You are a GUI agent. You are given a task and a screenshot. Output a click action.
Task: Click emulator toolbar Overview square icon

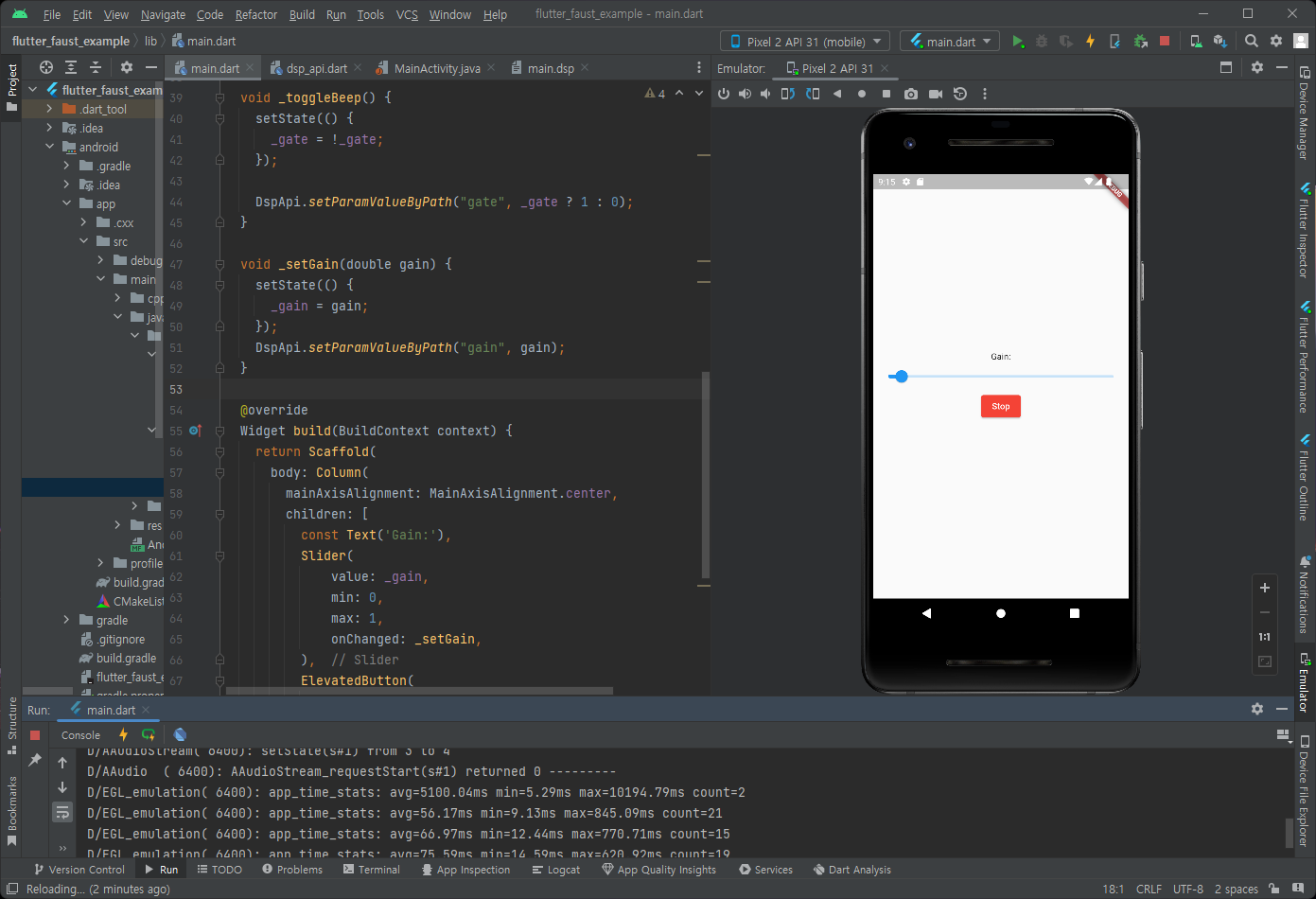pos(886,94)
